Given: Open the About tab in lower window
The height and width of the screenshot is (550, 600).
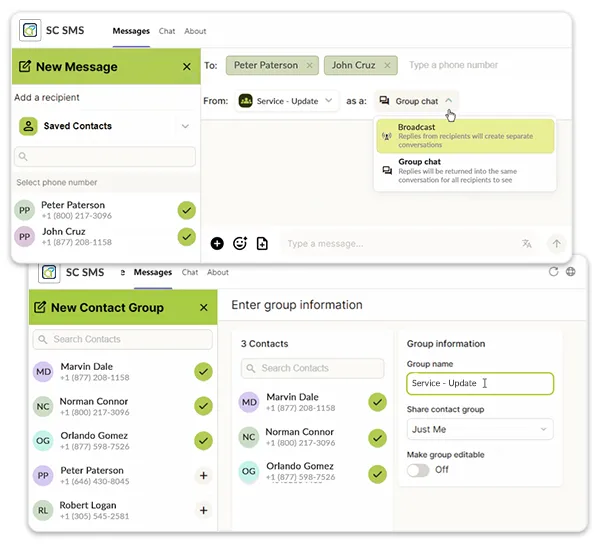Looking at the screenshot, I should click(x=218, y=272).
